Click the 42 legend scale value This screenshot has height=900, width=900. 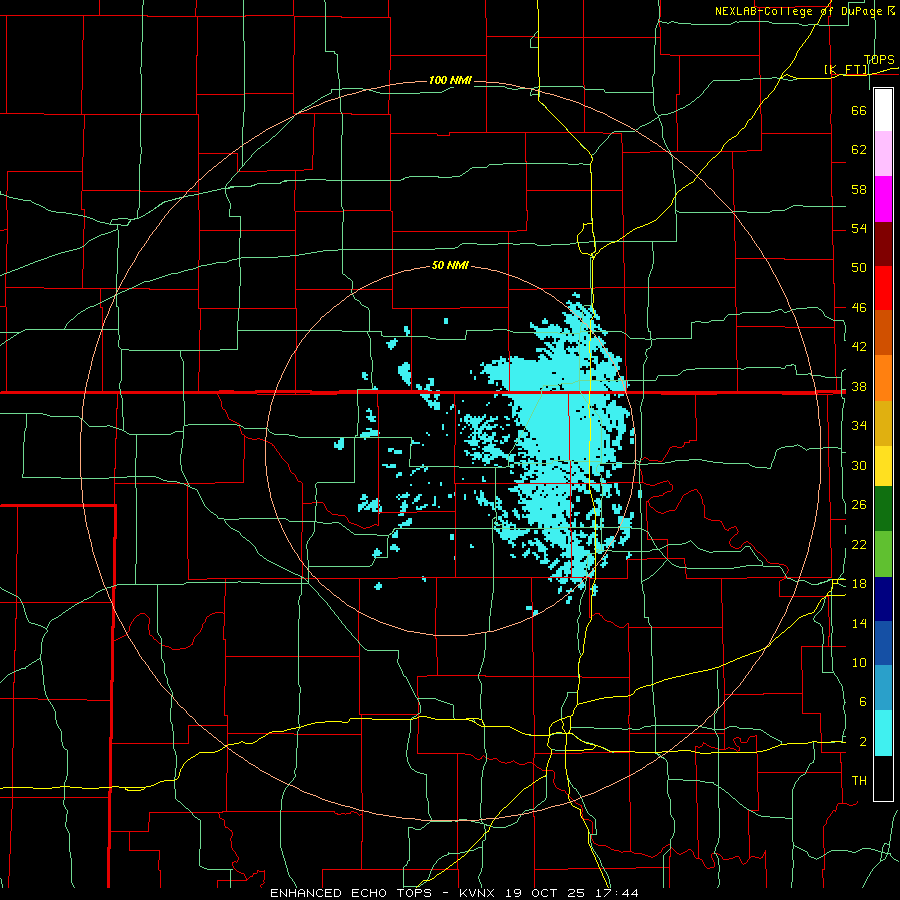pos(859,347)
